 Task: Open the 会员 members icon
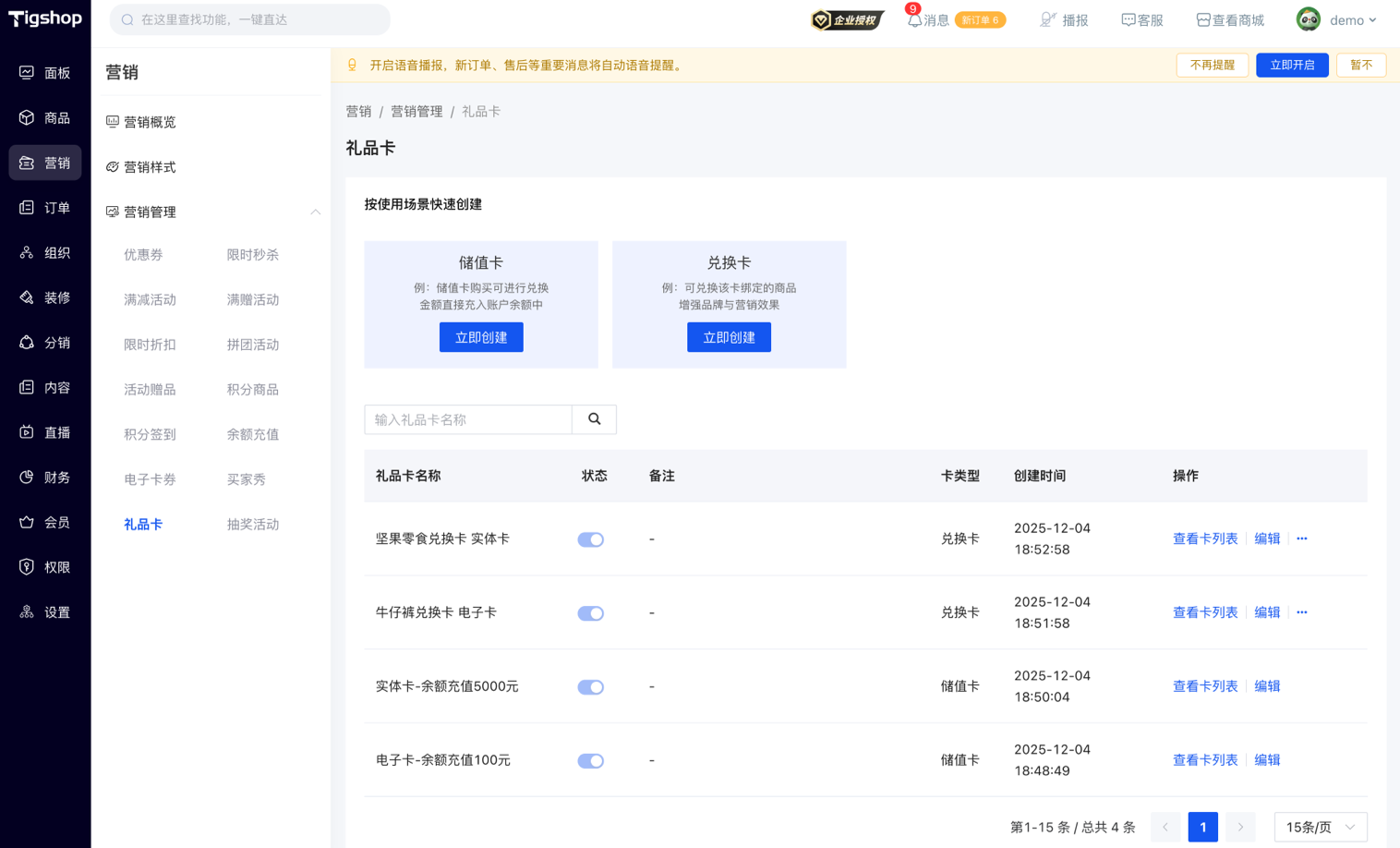pos(27,522)
